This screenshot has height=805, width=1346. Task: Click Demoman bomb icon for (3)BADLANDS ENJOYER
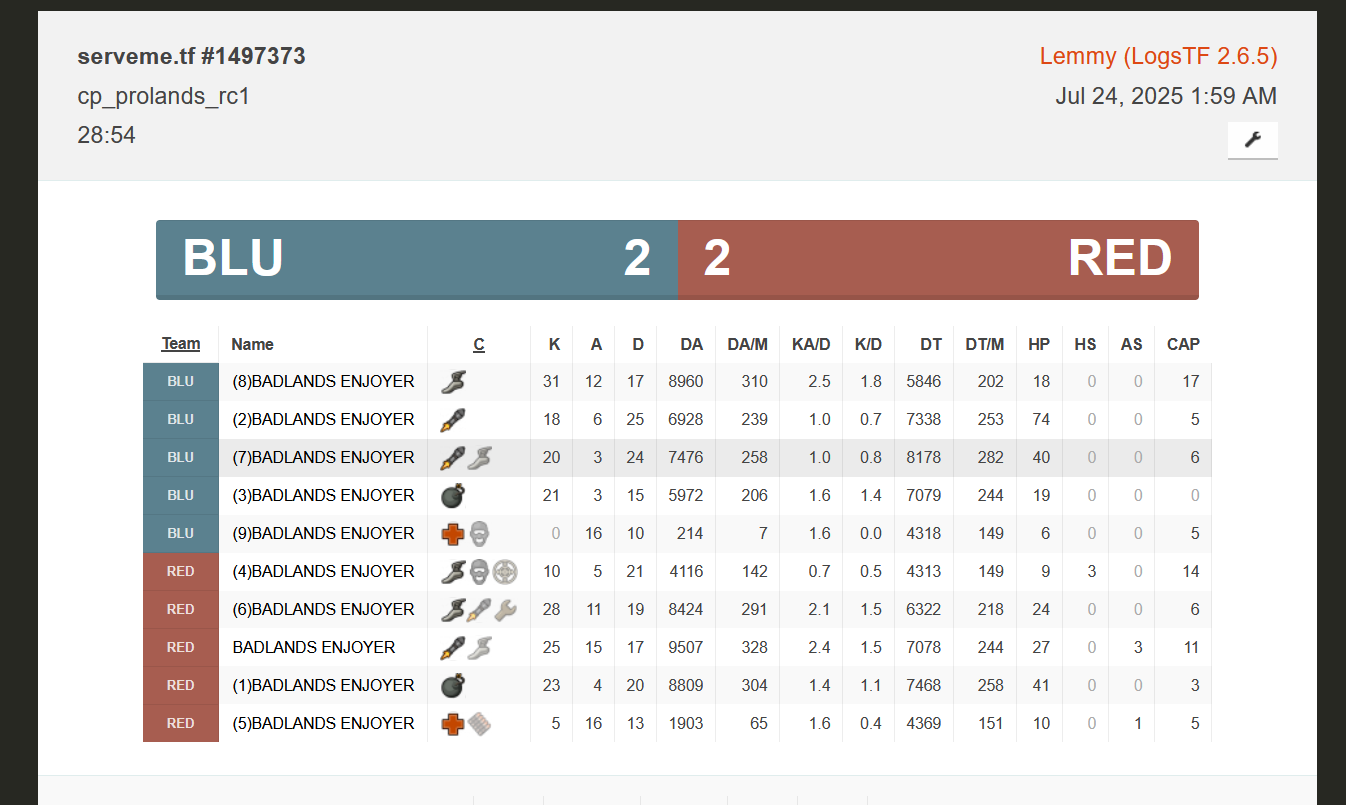pyautogui.click(x=453, y=495)
